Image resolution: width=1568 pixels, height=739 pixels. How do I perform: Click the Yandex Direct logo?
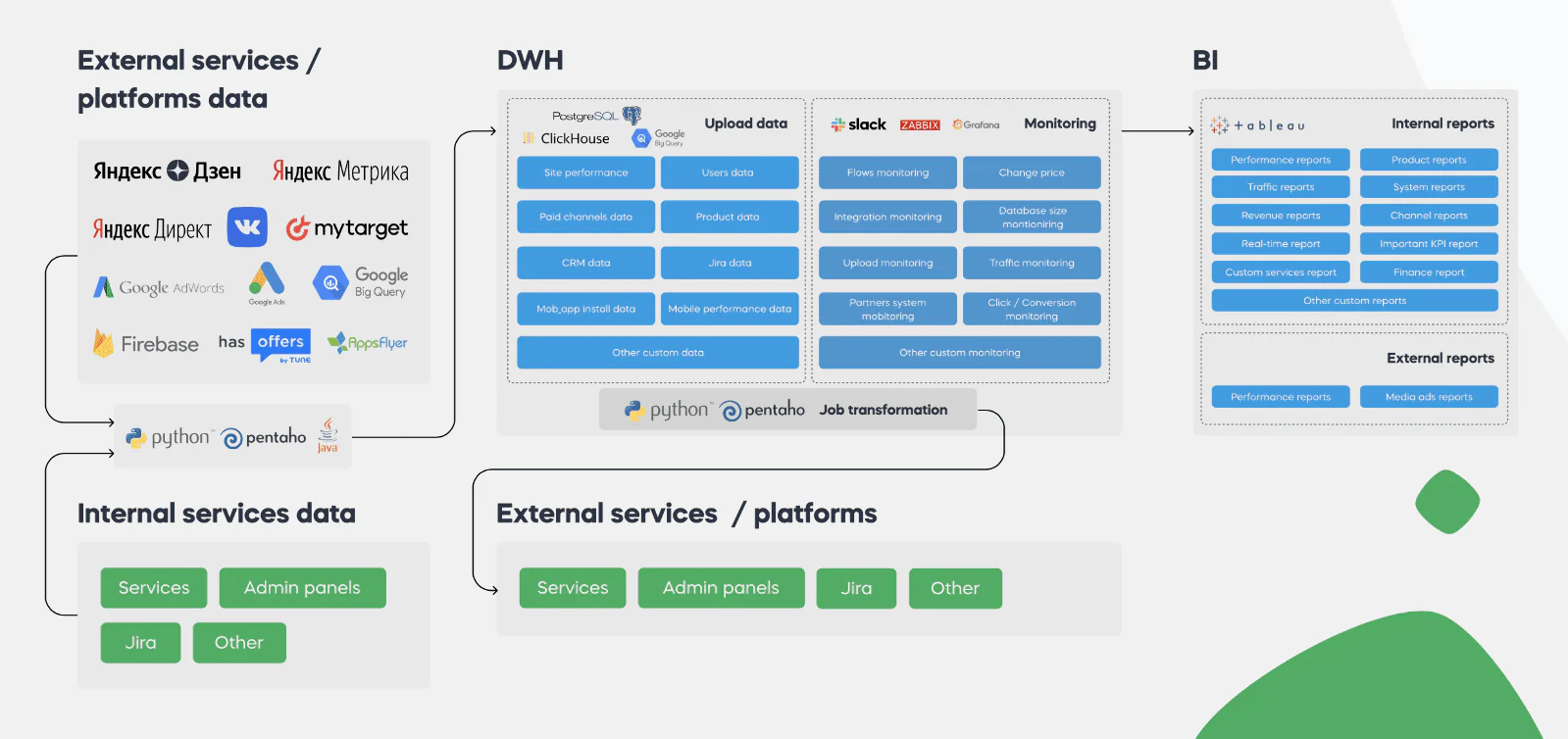click(x=152, y=229)
